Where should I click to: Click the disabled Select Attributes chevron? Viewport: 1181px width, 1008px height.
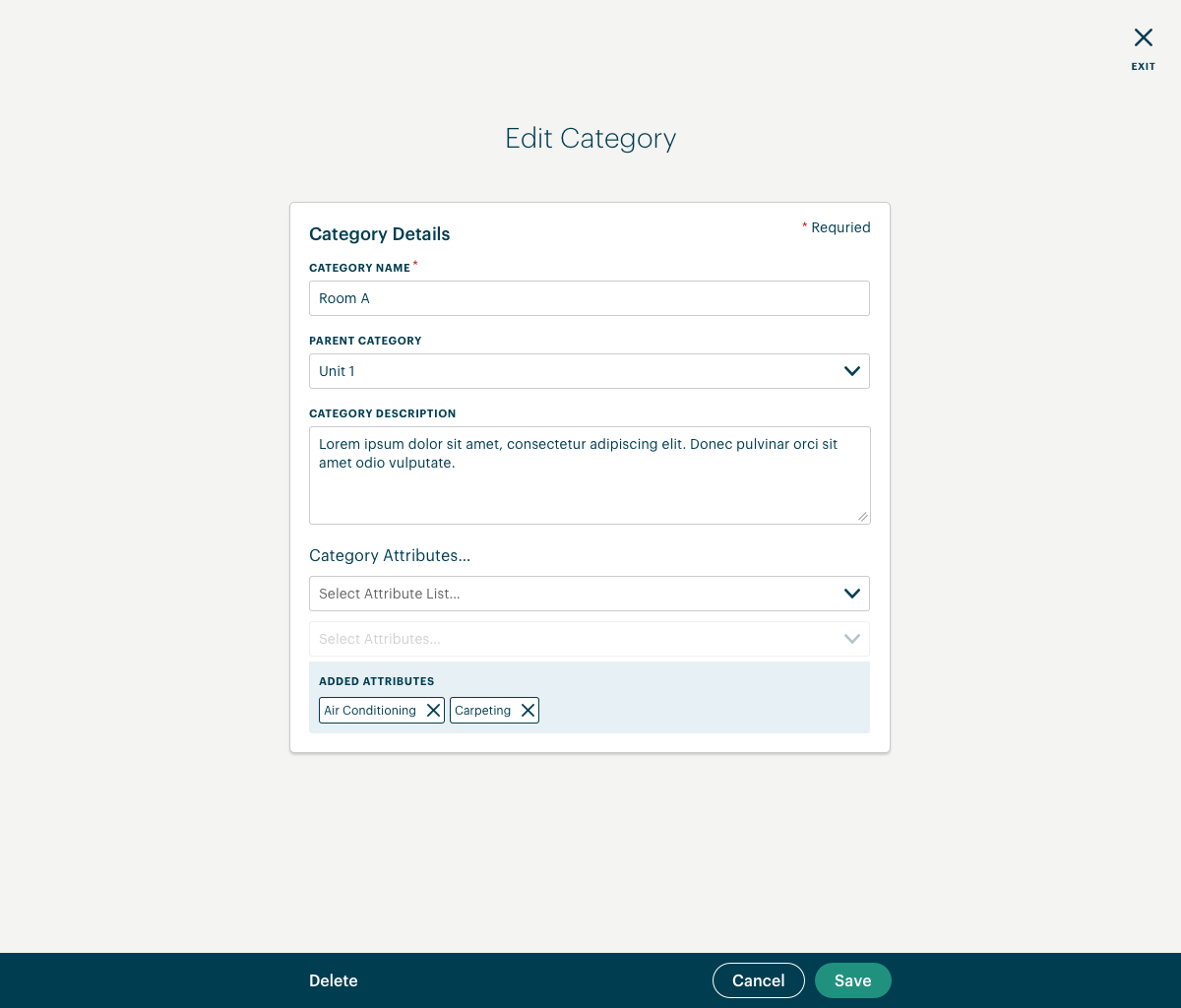click(x=852, y=639)
